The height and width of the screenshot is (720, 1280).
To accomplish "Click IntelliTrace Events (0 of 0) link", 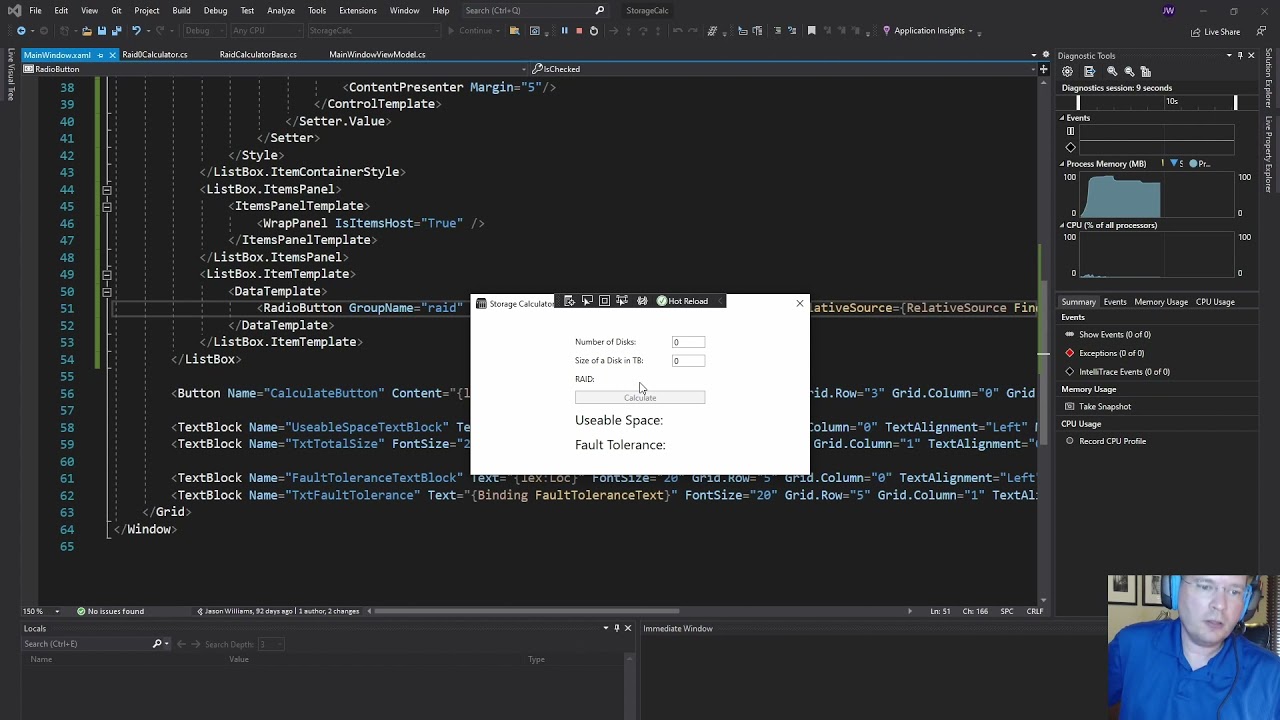I will click(1124, 372).
